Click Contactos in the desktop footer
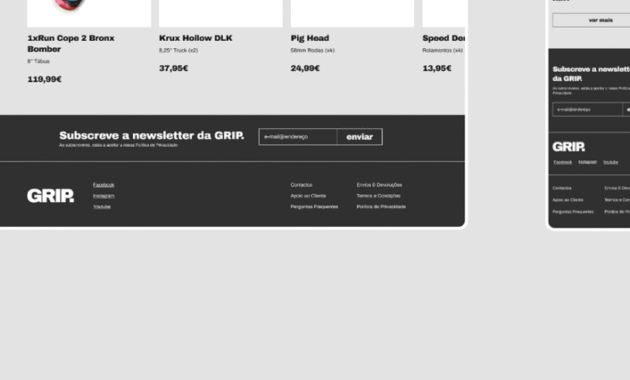630x380 pixels. [x=301, y=185]
